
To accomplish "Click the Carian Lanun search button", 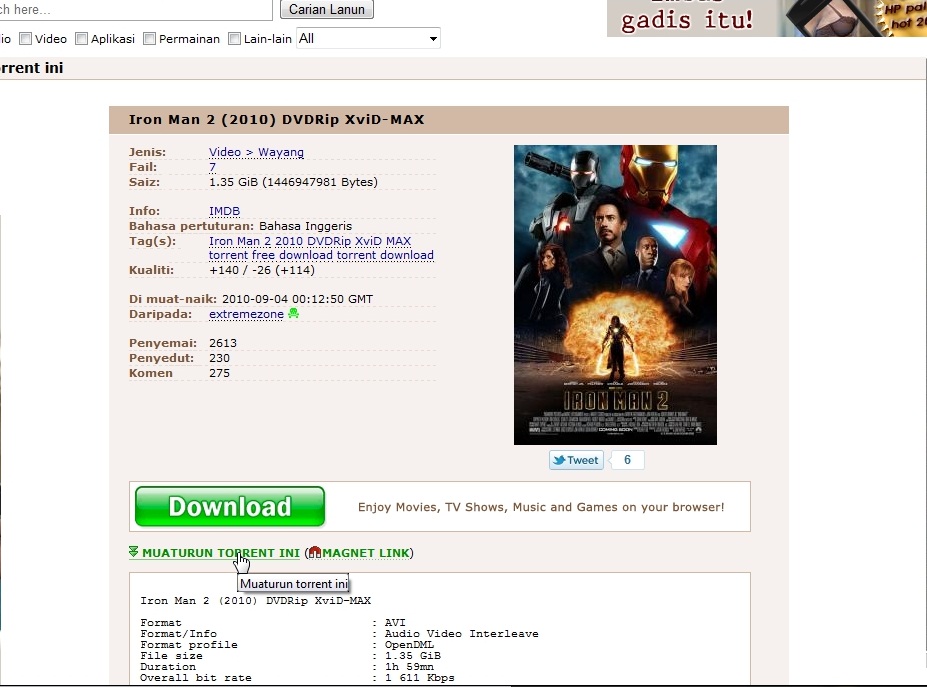I will pyautogui.click(x=327, y=9).
